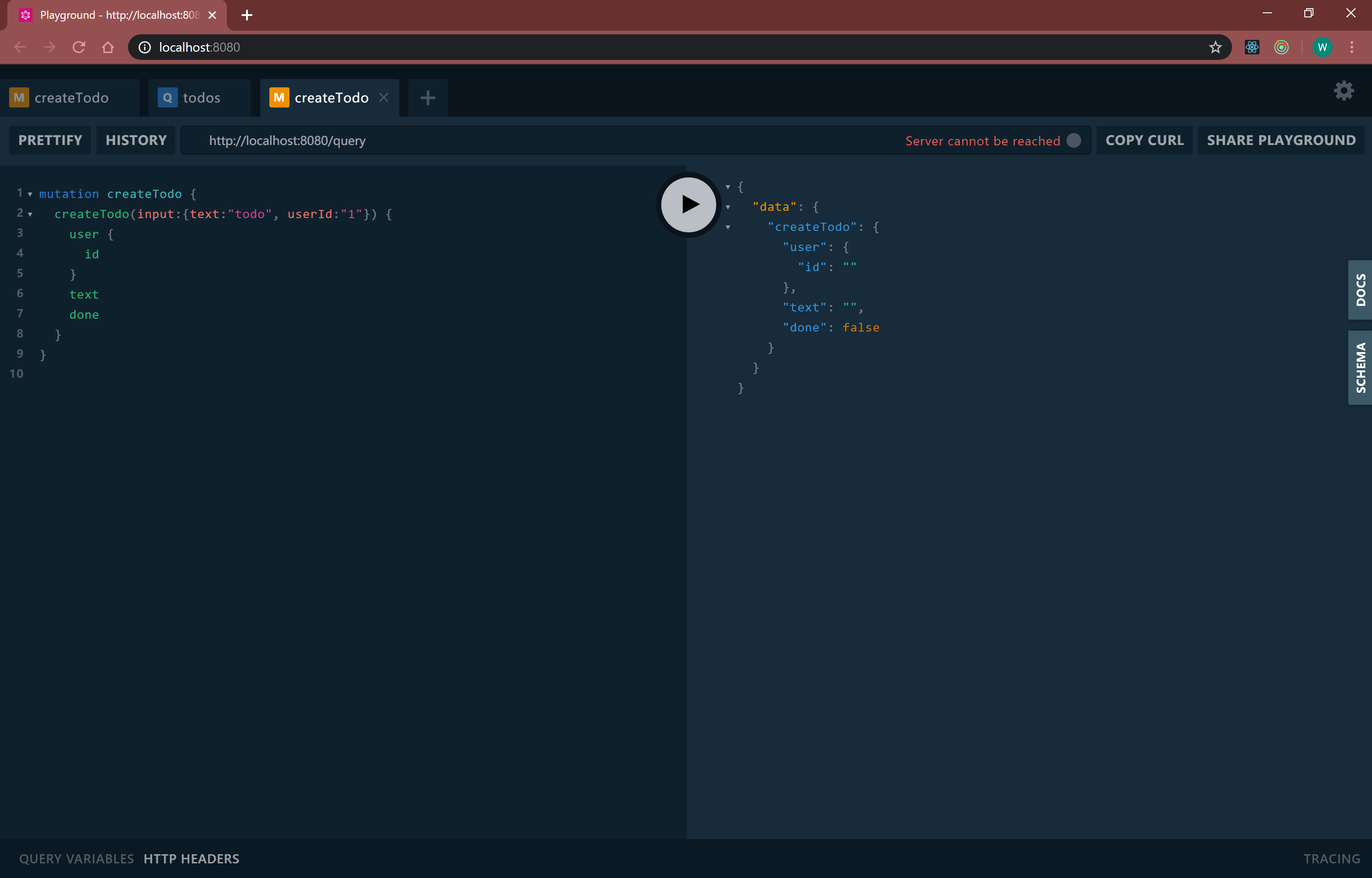Click the Playground browser tab

(x=117, y=16)
